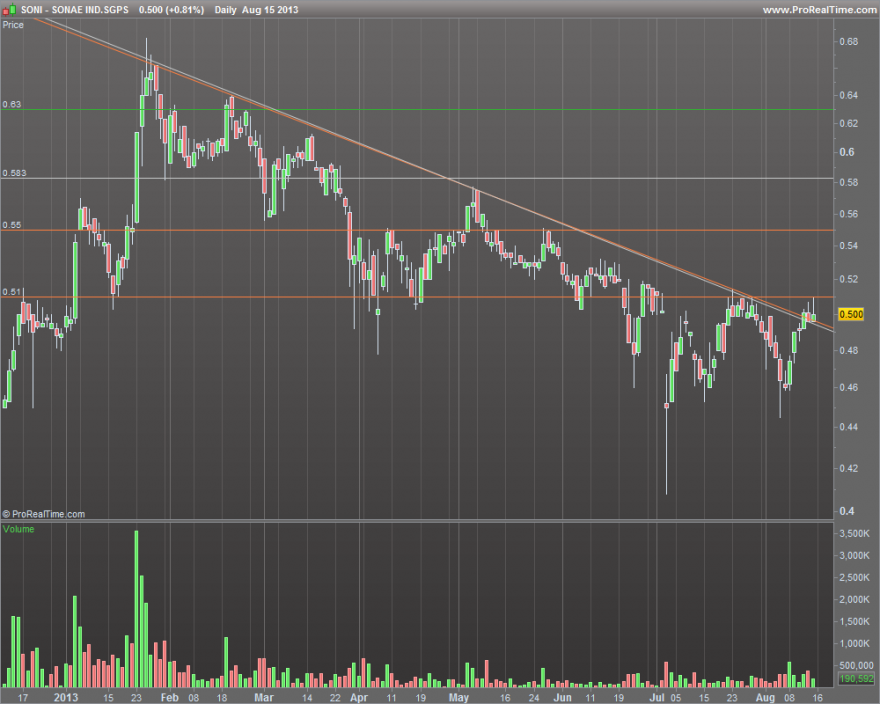Viewport: 880px width, 704px height.
Task: Select the 0.55 resistance line label
Action: point(11,225)
